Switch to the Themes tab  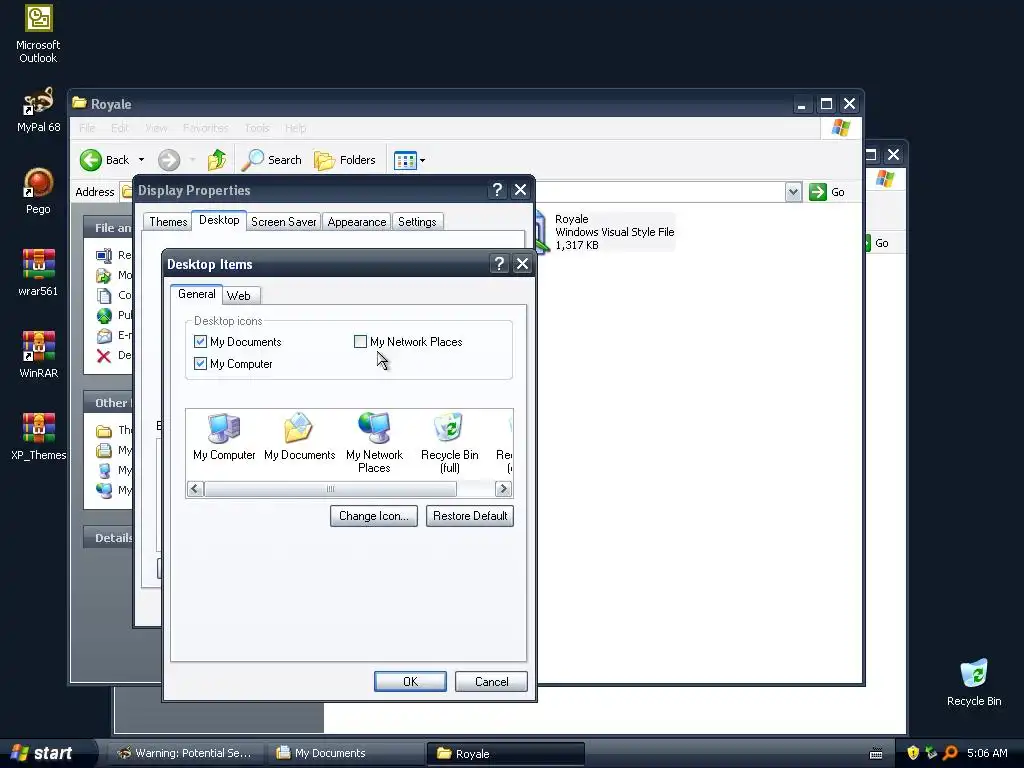pos(168,222)
